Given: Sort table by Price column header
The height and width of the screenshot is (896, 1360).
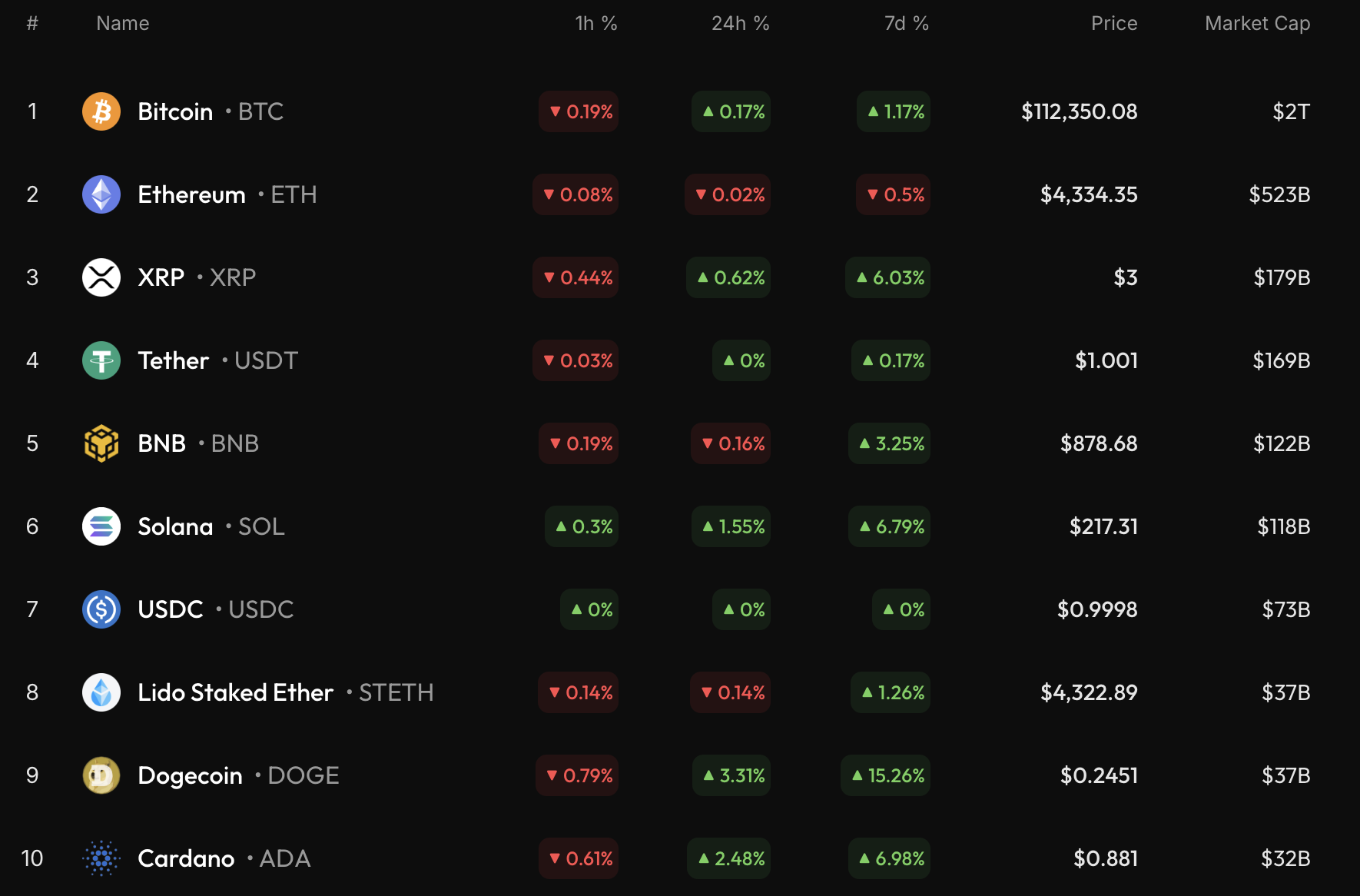Looking at the screenshot, I should [1113, 24].
